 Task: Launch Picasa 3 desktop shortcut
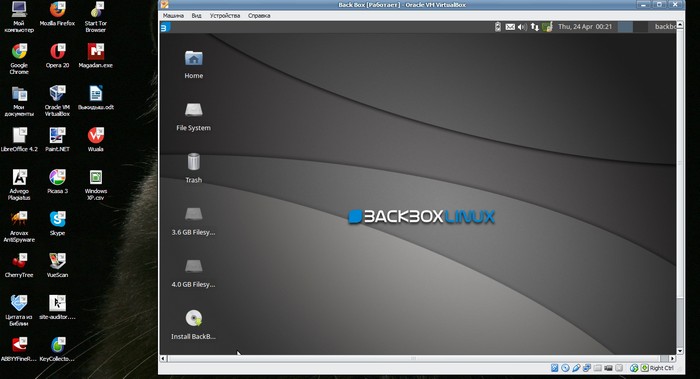[57, 181]
